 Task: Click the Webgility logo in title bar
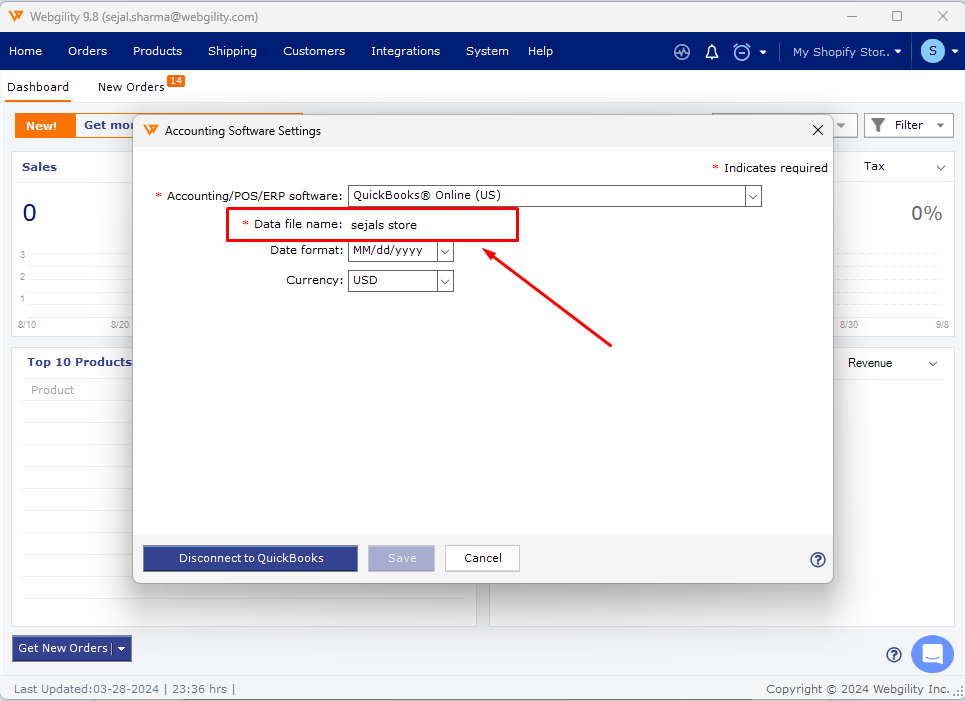[x=16, y=16]
